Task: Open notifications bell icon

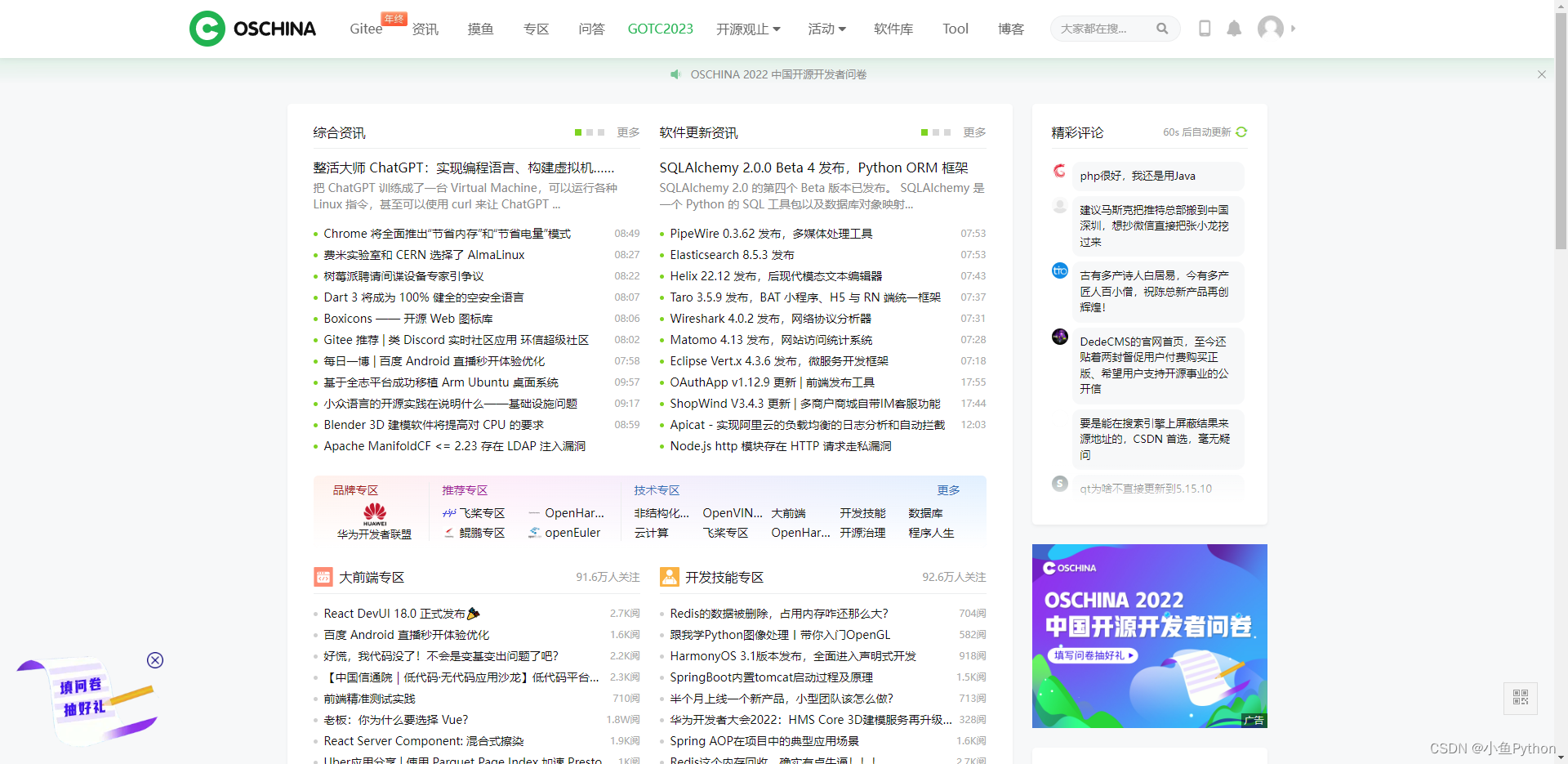Action: click(x=1234, y=29)
